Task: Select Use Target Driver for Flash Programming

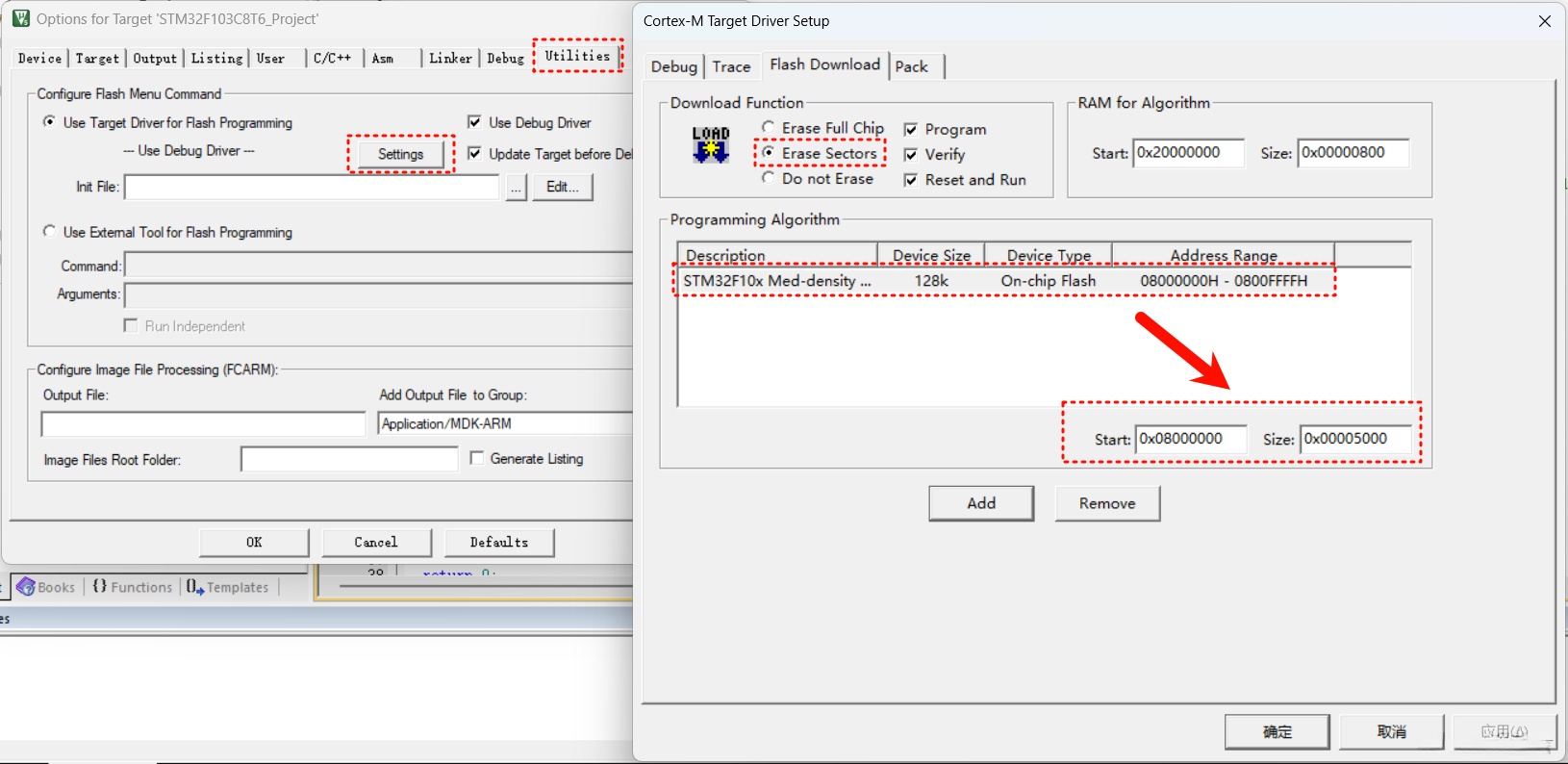Action: point(49,122)
